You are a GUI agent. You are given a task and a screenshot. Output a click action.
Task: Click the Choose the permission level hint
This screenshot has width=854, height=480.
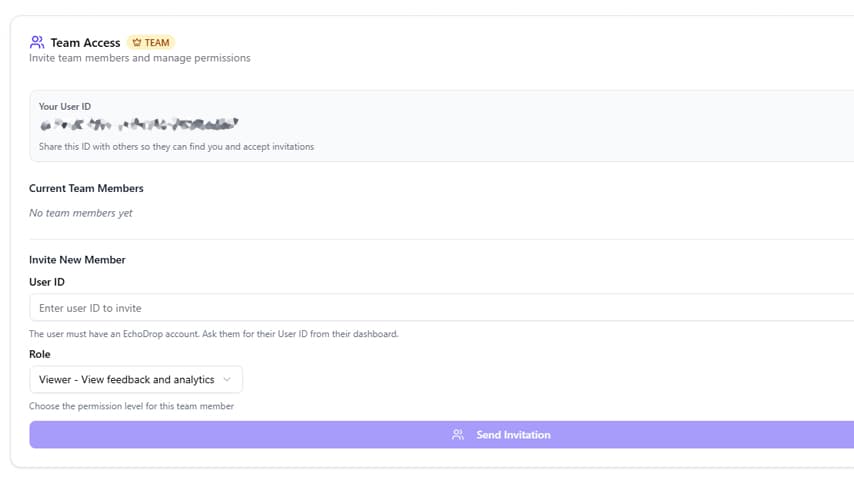pos(131,406)
